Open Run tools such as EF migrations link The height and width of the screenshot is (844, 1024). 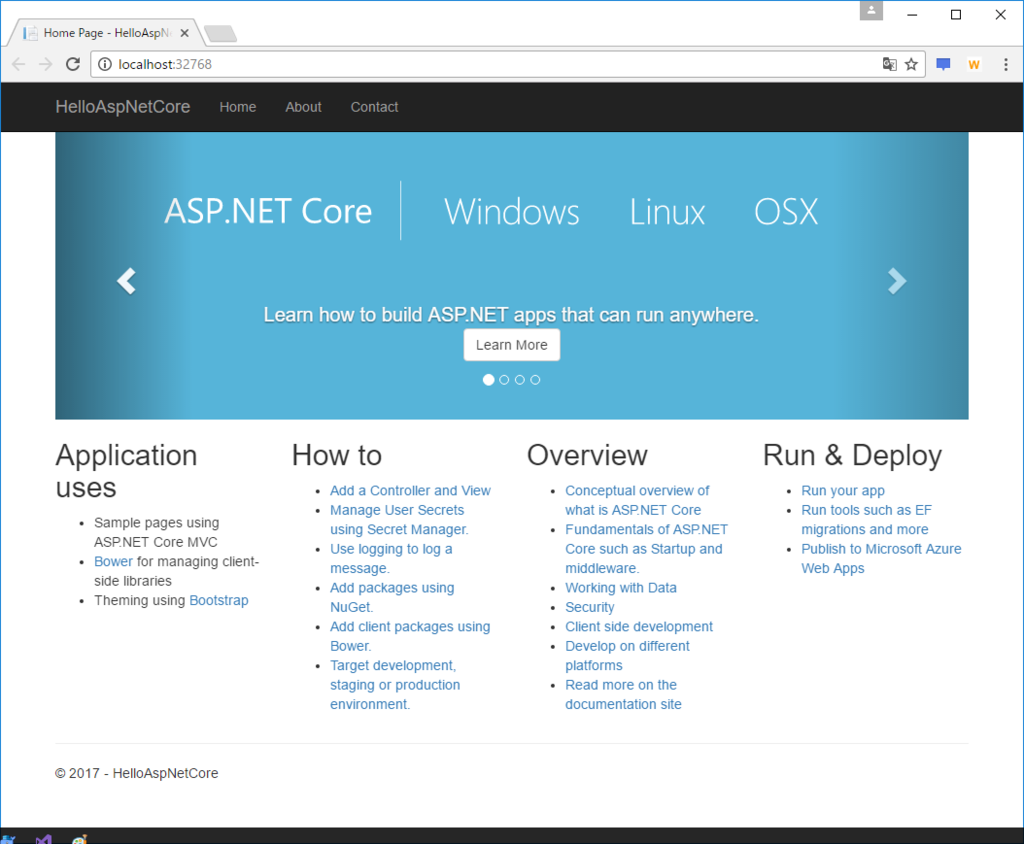866,520
